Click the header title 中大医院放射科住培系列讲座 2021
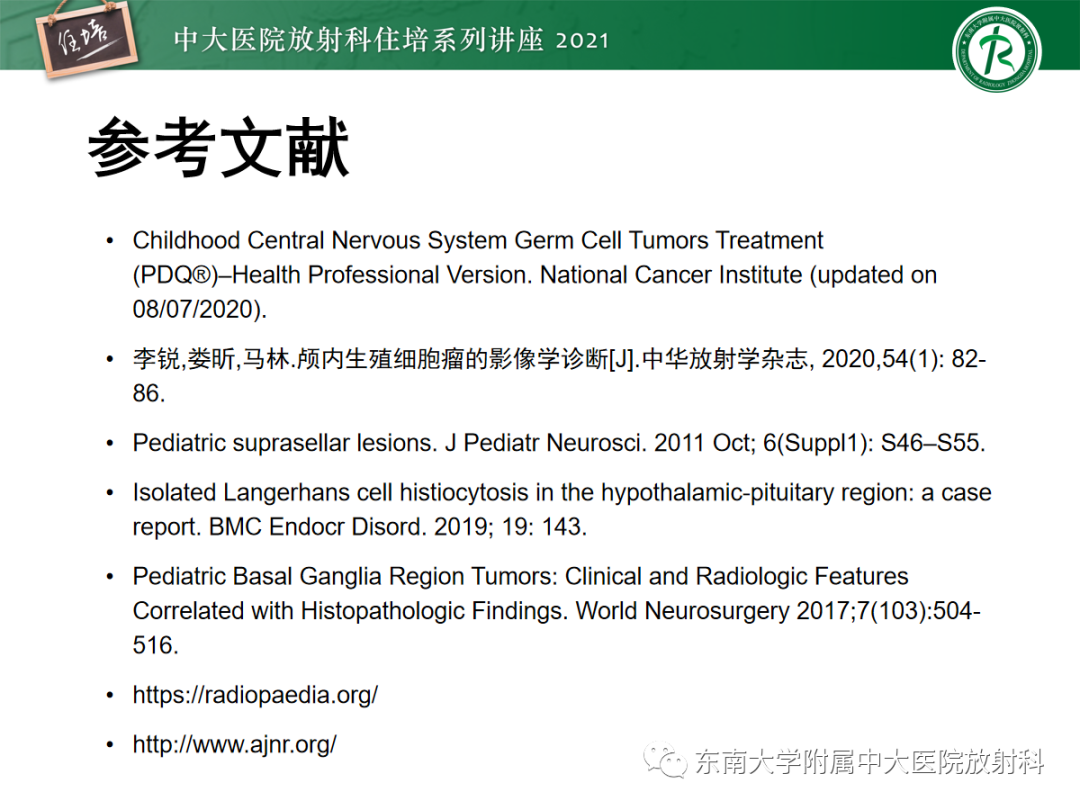The height and width of the screenshot is (810, 1080). click(392, 41)
